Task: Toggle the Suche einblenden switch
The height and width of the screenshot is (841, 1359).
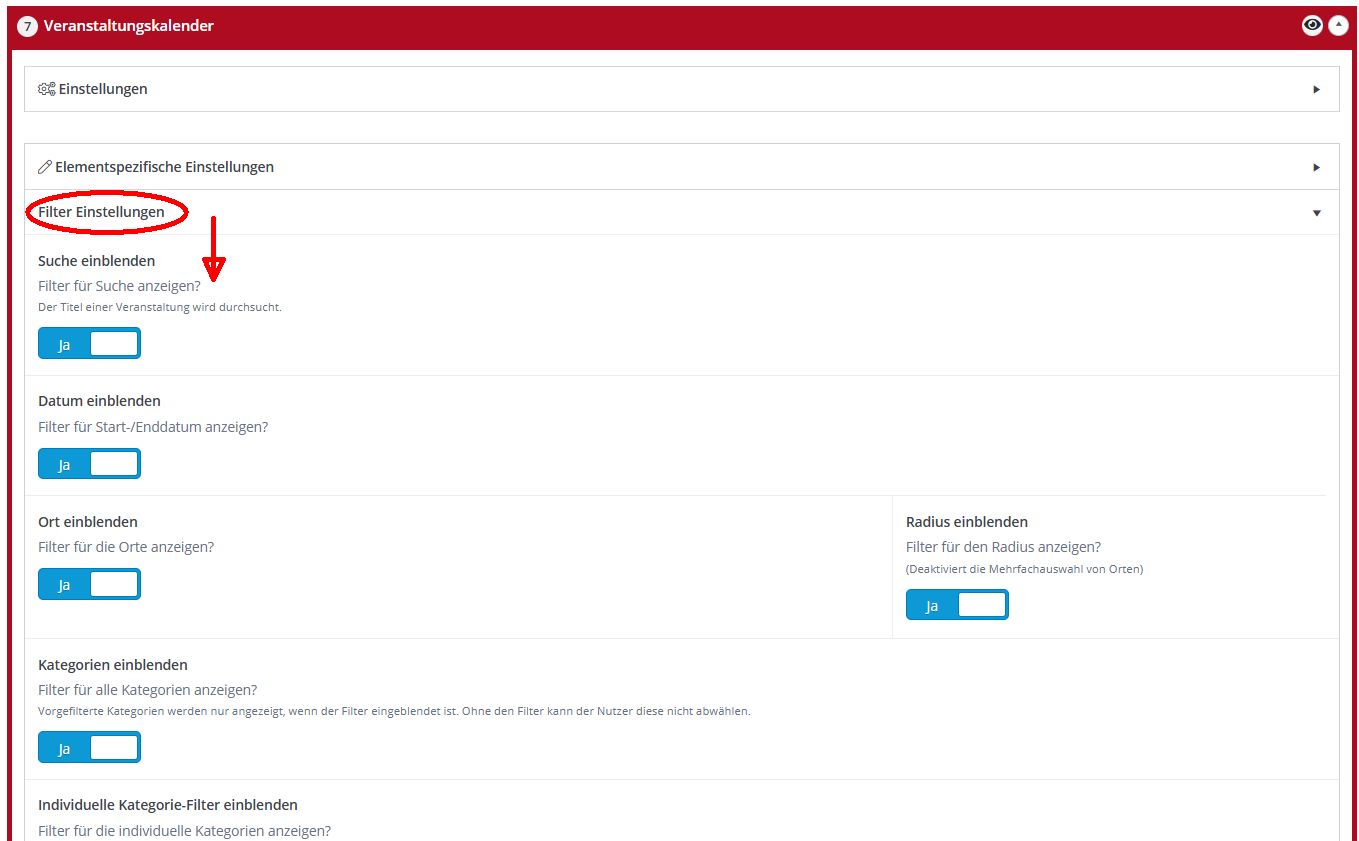Action: pos(89,344)
